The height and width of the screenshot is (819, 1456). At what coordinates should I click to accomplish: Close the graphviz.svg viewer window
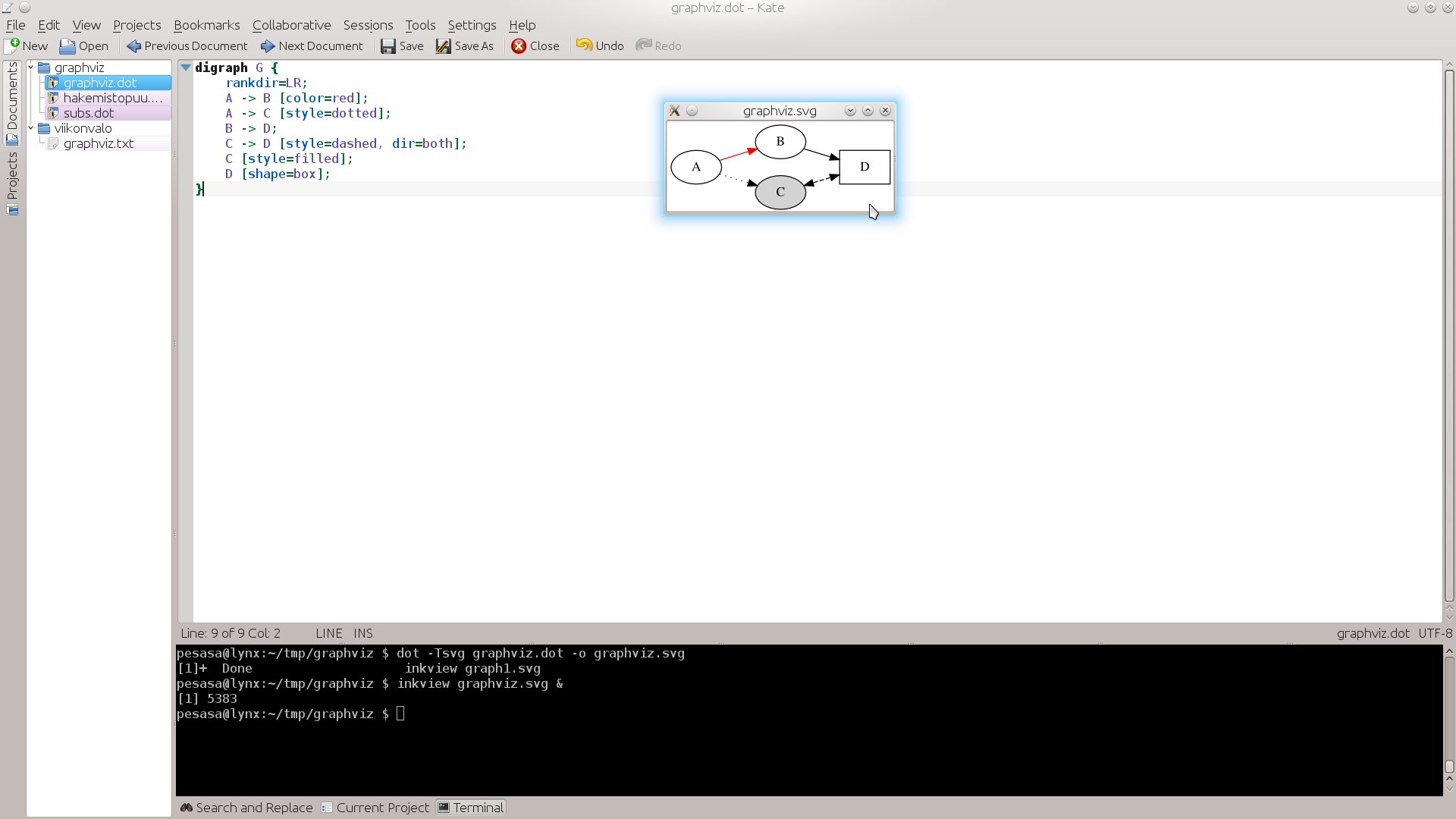[x=885, y=111]
